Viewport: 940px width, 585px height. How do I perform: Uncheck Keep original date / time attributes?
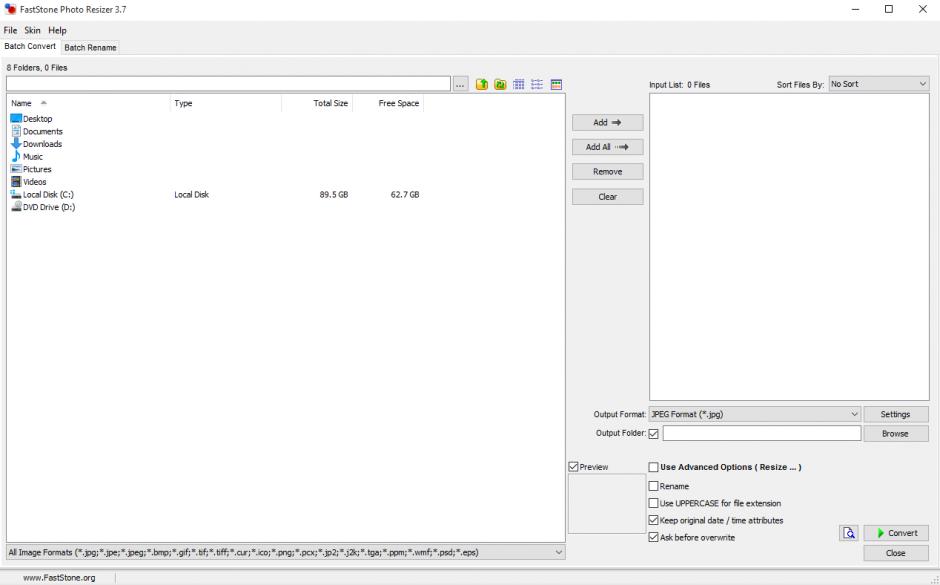tap(653, 520)
